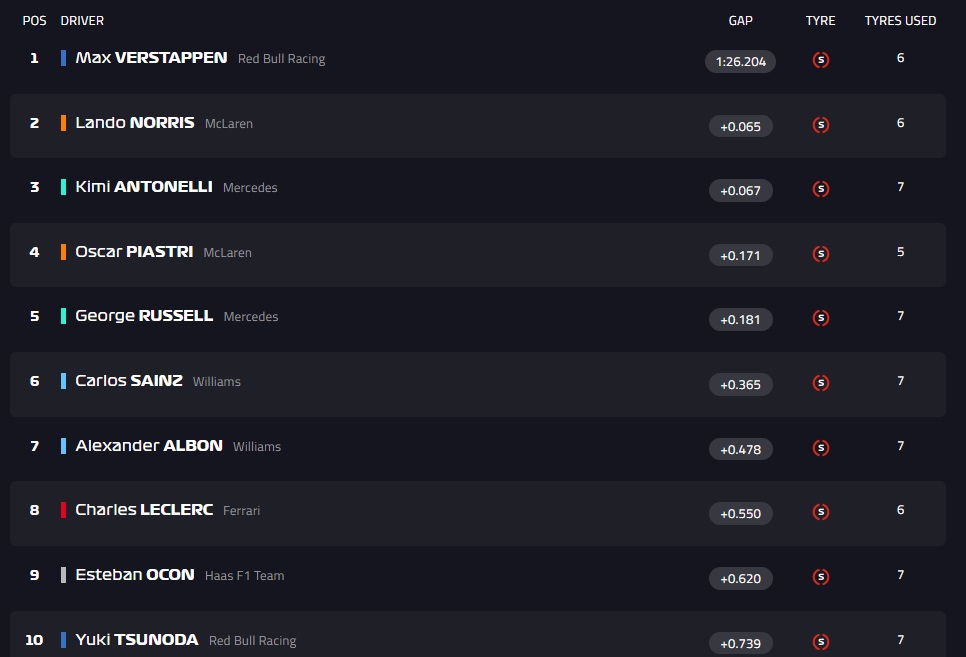The image size is (966, 657).
Task: Click soft tyre icon in Piastri's row
Action: coord(821,254)
